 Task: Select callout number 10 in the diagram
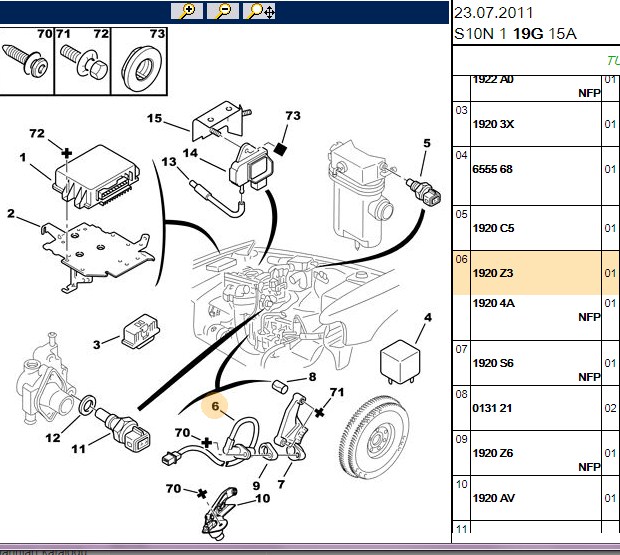pyautogui.click(x=263, y=498)
